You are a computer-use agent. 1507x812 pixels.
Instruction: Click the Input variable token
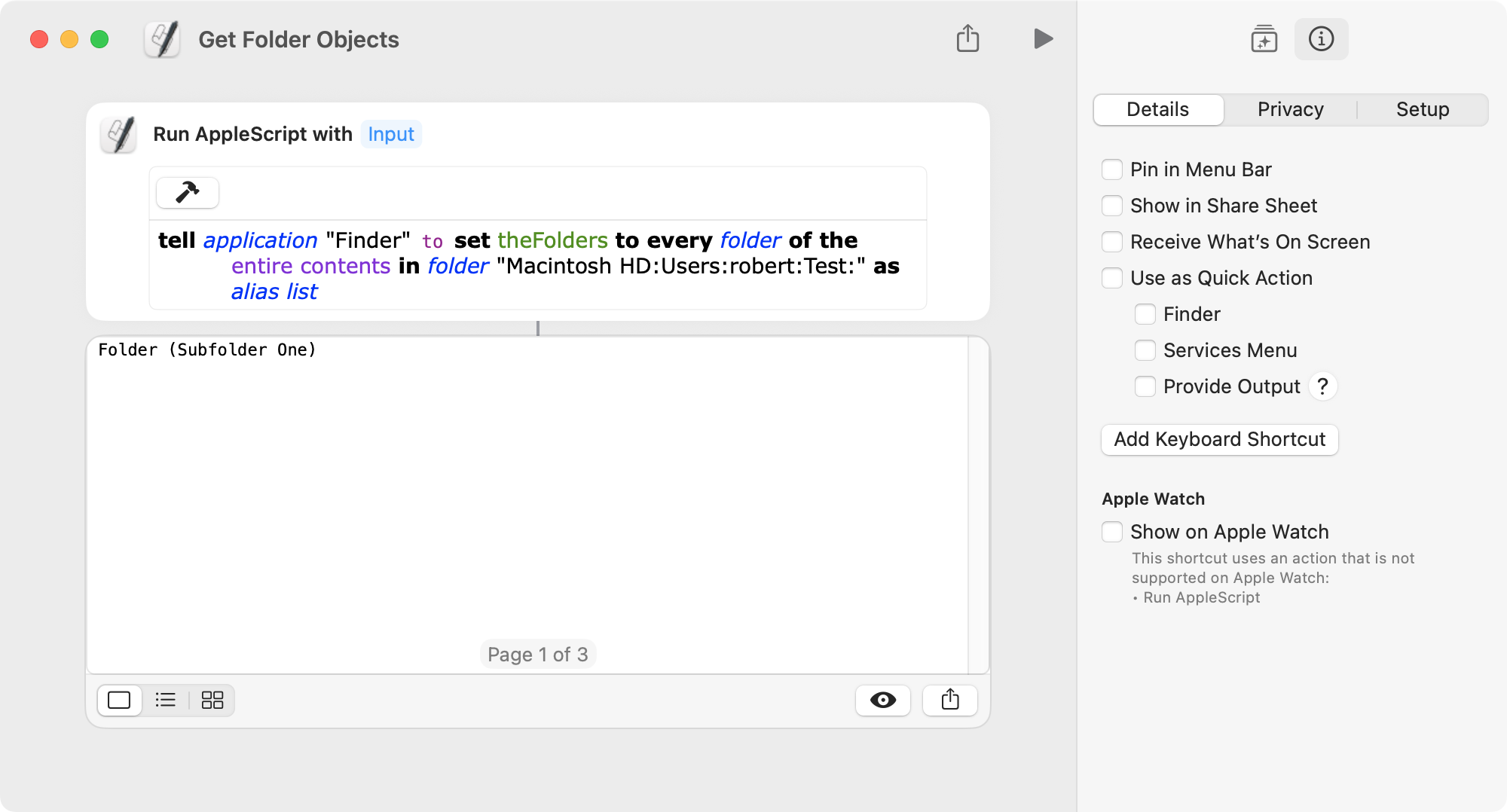coord(391,134)
